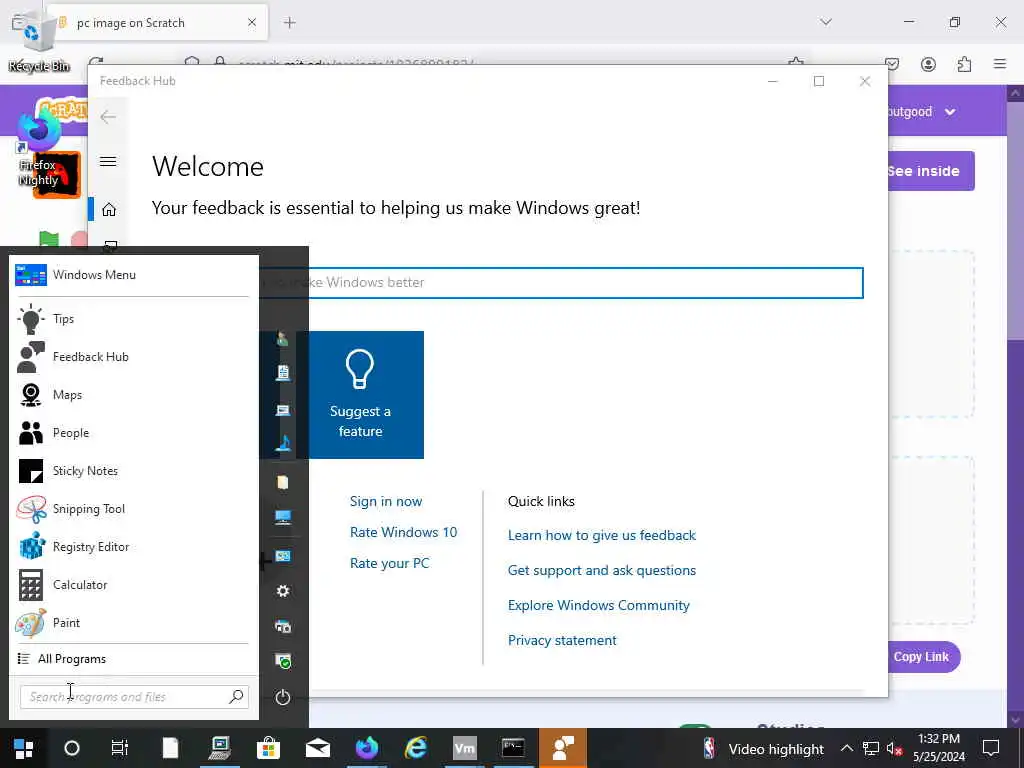
Task: Click the Video highlight news widget
Action: [763, 749]
